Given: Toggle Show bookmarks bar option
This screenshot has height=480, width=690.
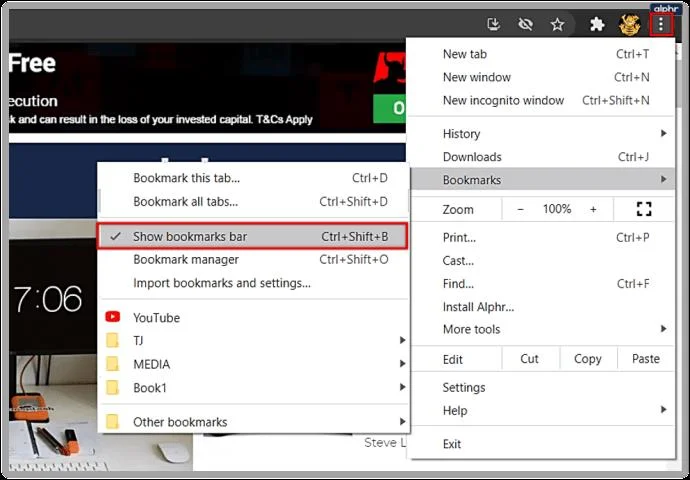Looking at the screenshot, I should [x=253, y=236].
